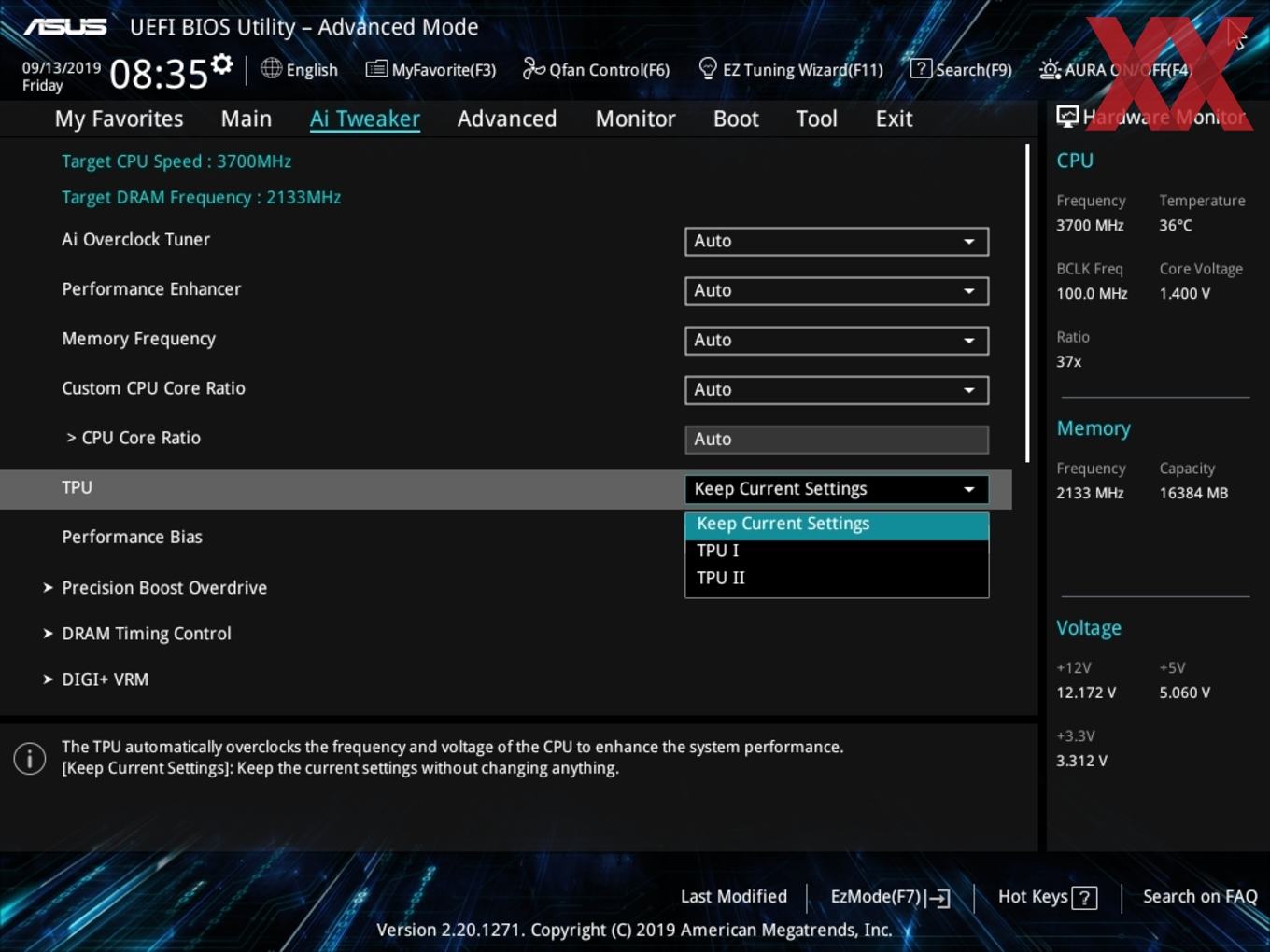Launch EZ Tuning Wizard bulb icon
The height and width of the screenshot is (952, 1270).
tap(708, 68)
